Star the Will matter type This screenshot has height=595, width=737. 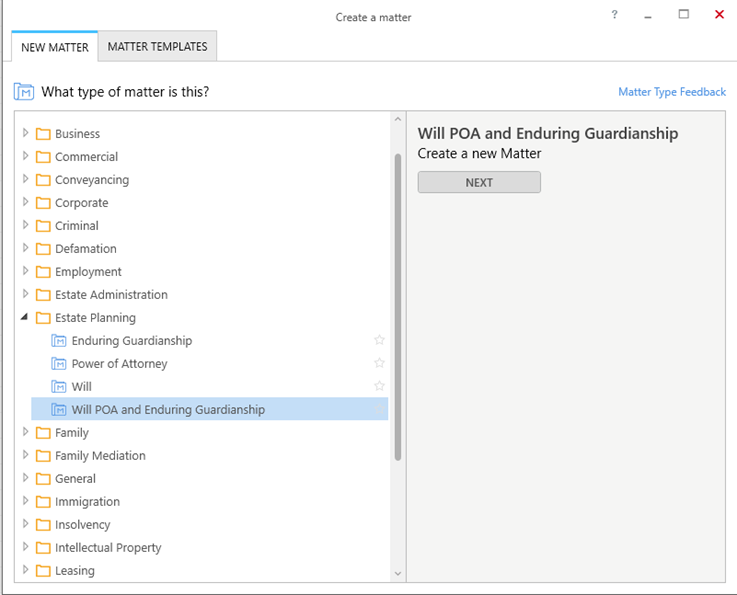click(379, 387)
